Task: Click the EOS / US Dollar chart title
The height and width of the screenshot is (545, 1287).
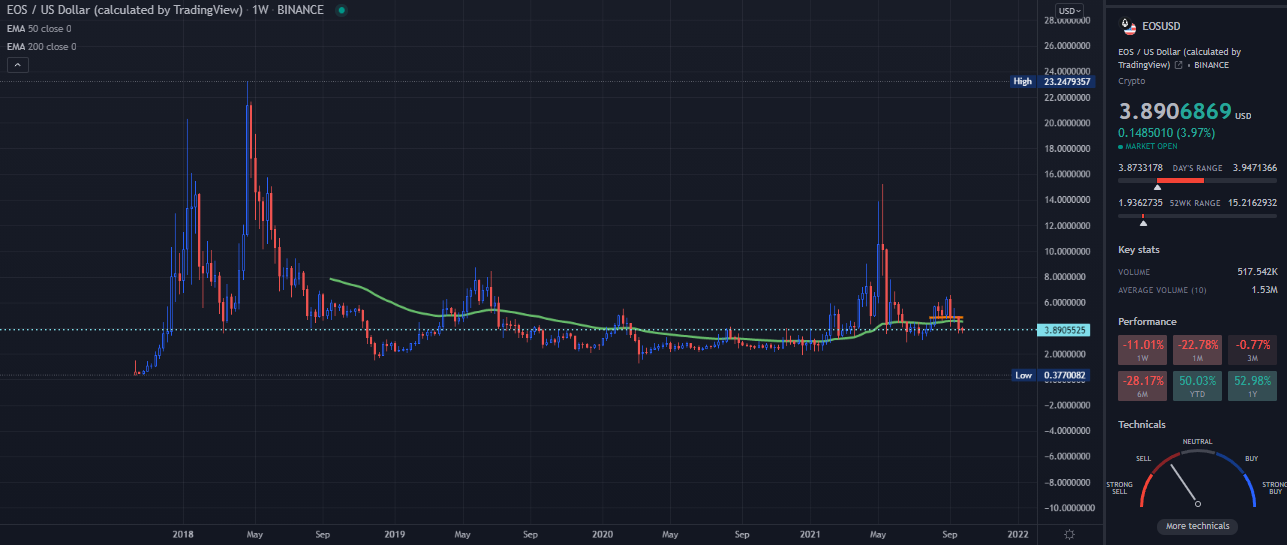Action: [125, 10]
